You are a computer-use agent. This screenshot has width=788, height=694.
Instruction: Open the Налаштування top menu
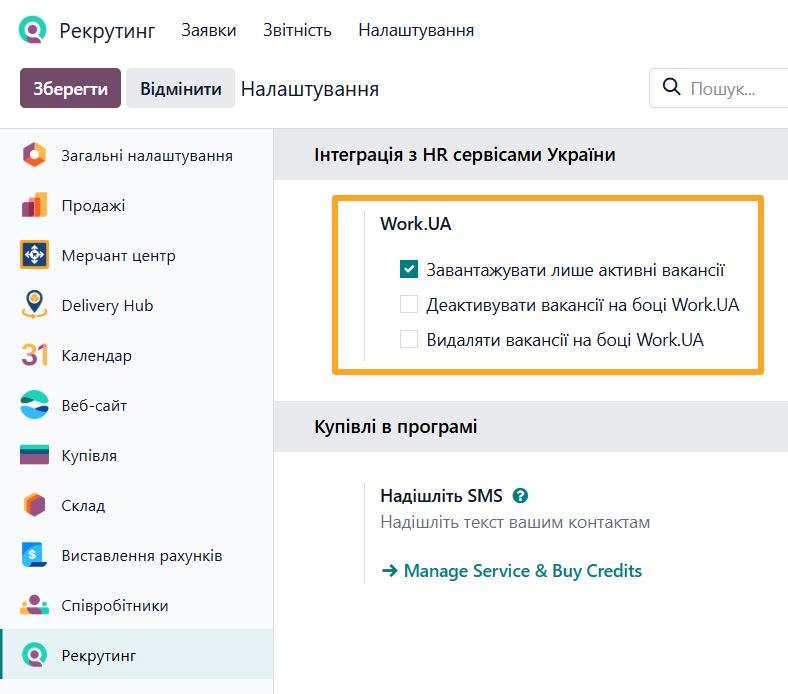(416, 30)
